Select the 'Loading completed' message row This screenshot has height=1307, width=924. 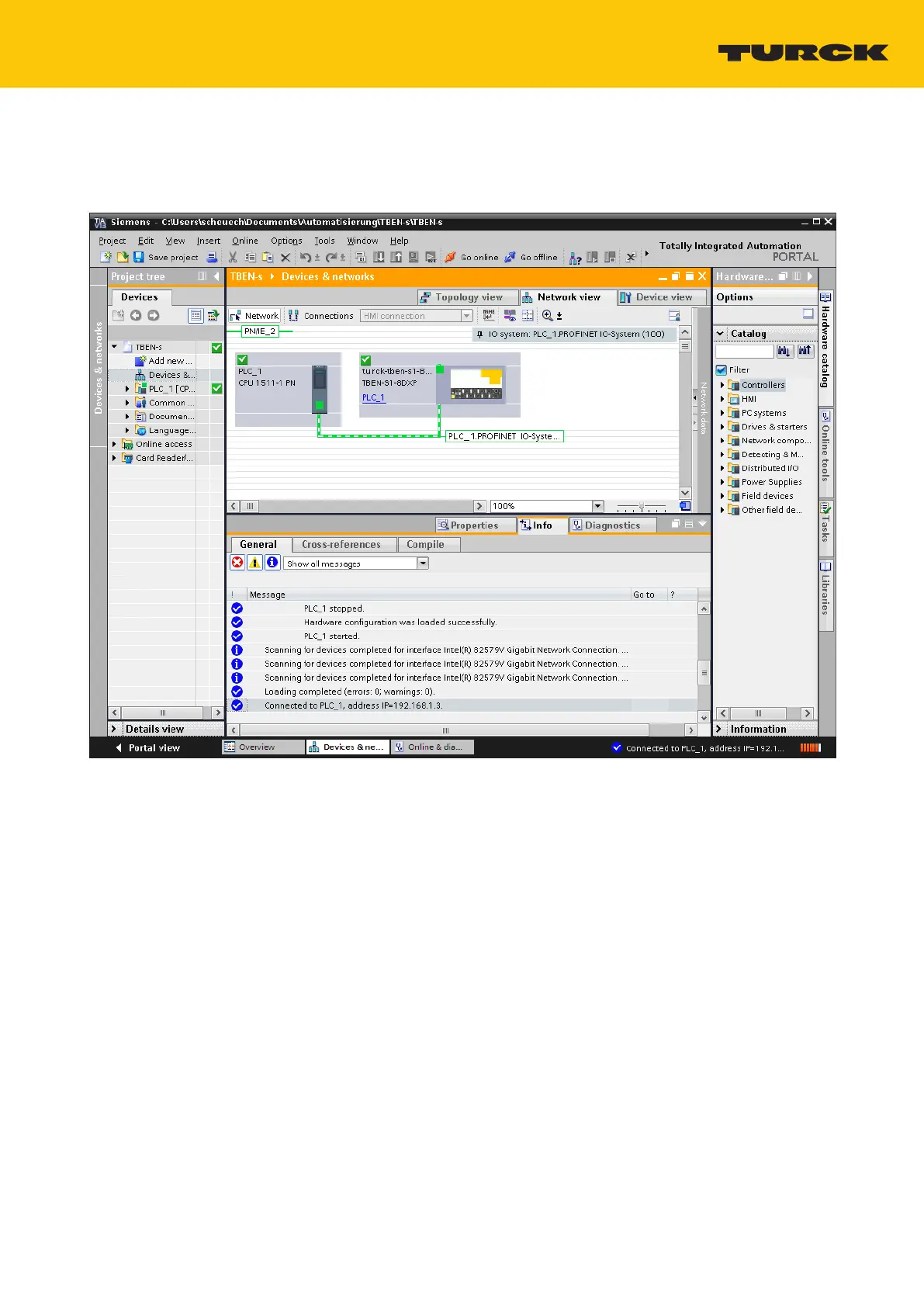pyautogui.click(x=463, y=692)
